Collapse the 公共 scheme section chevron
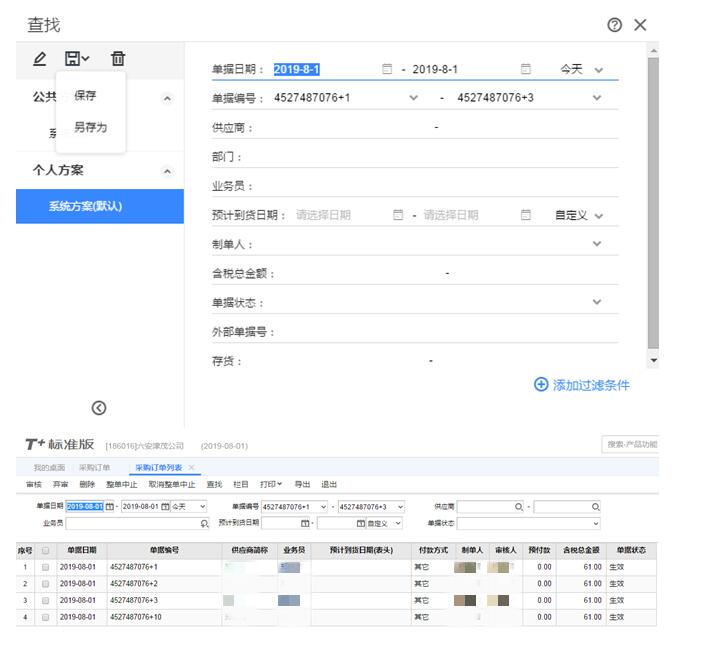Viewport: 704px width, 651px height. coord(167,98)
